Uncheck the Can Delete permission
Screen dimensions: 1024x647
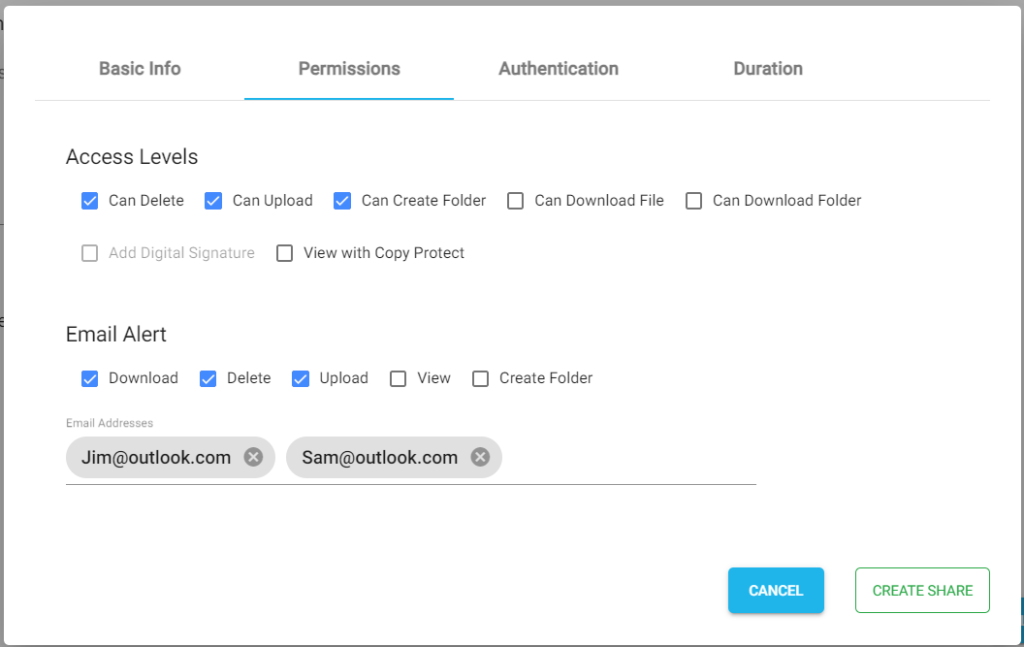pos(90,201)
